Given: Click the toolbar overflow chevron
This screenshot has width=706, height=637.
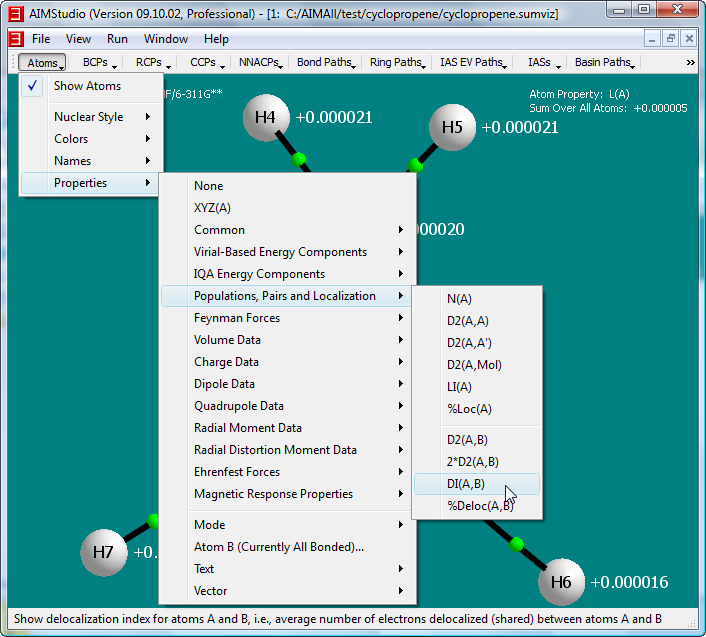Looking at the screenshot, I should click(x=690, y=62).
